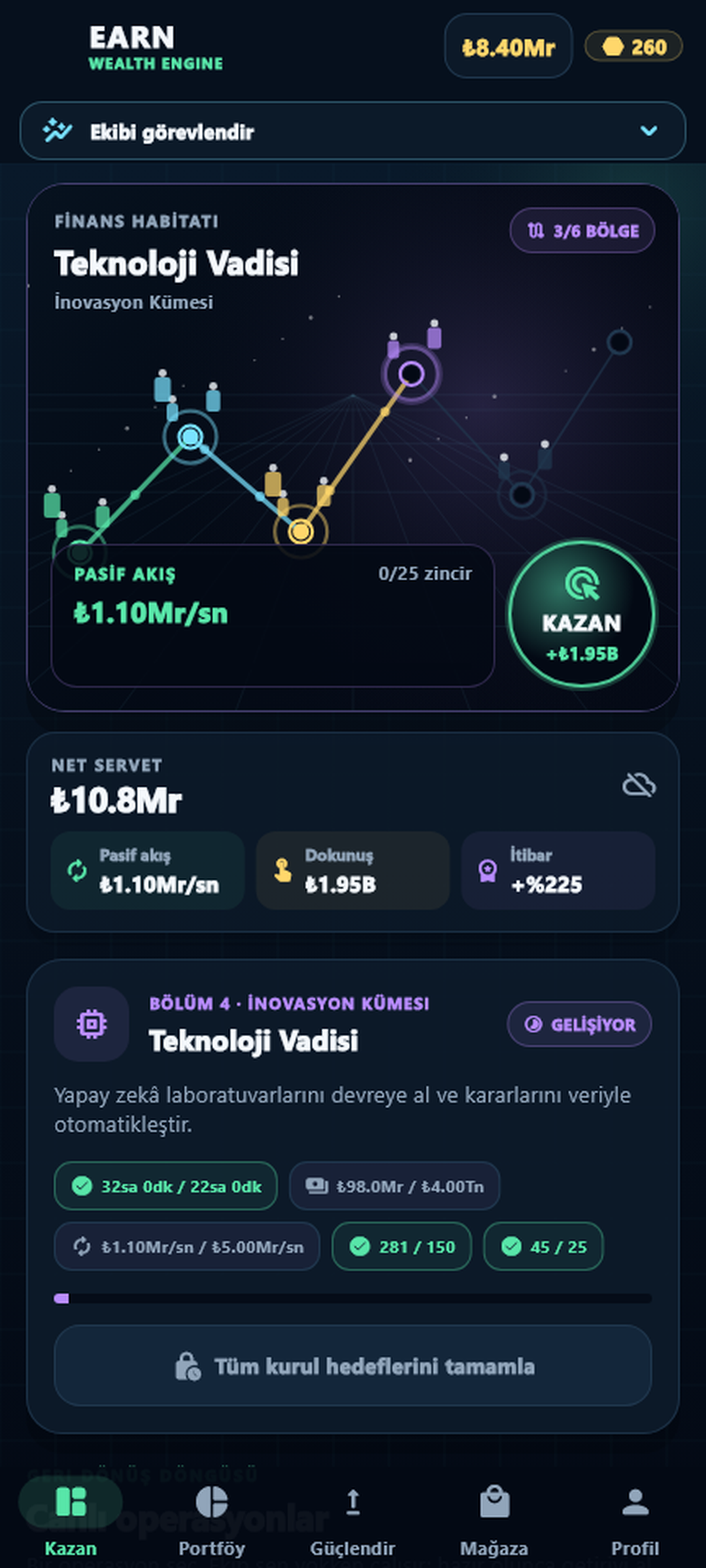Screen dimensions: 706x1568
Task: Open the Mağaza shopping bag icon
Action: point(494,1501)
